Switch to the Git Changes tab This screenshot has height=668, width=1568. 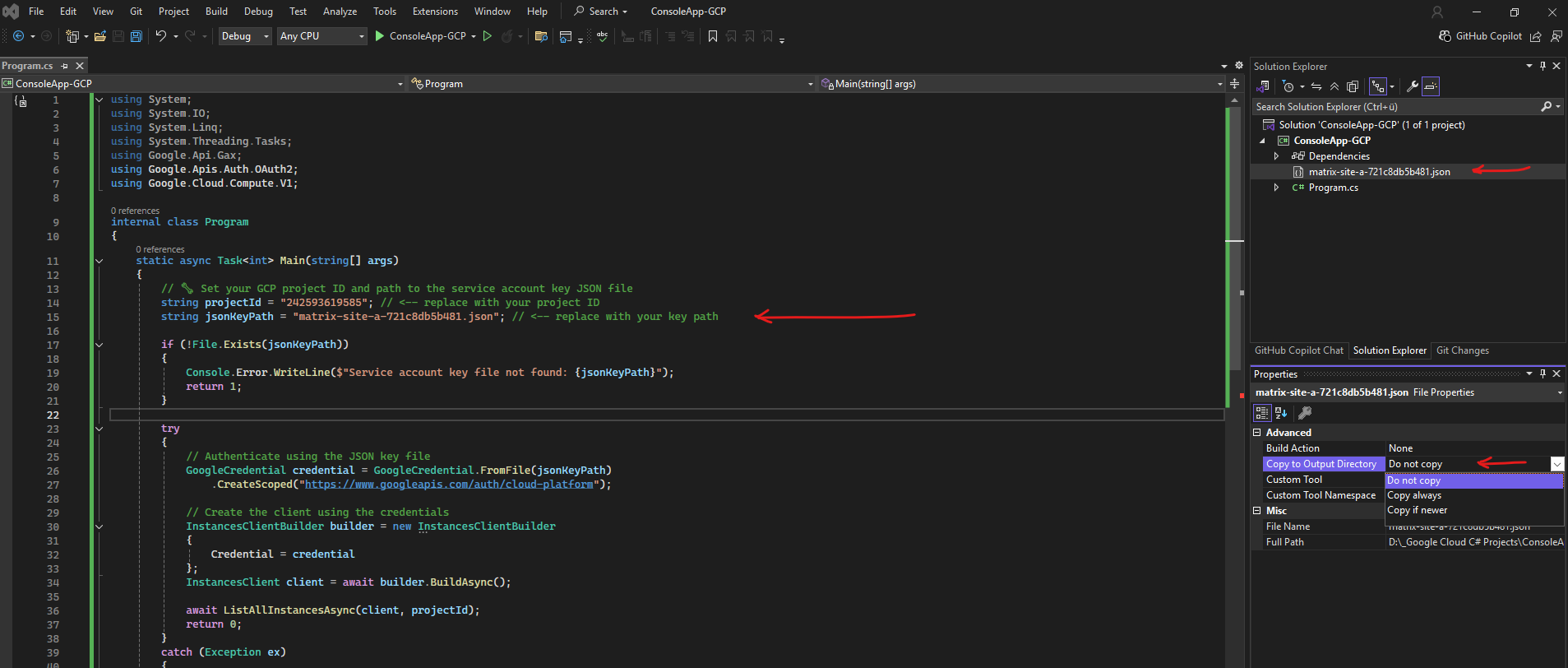[1462, 350]
